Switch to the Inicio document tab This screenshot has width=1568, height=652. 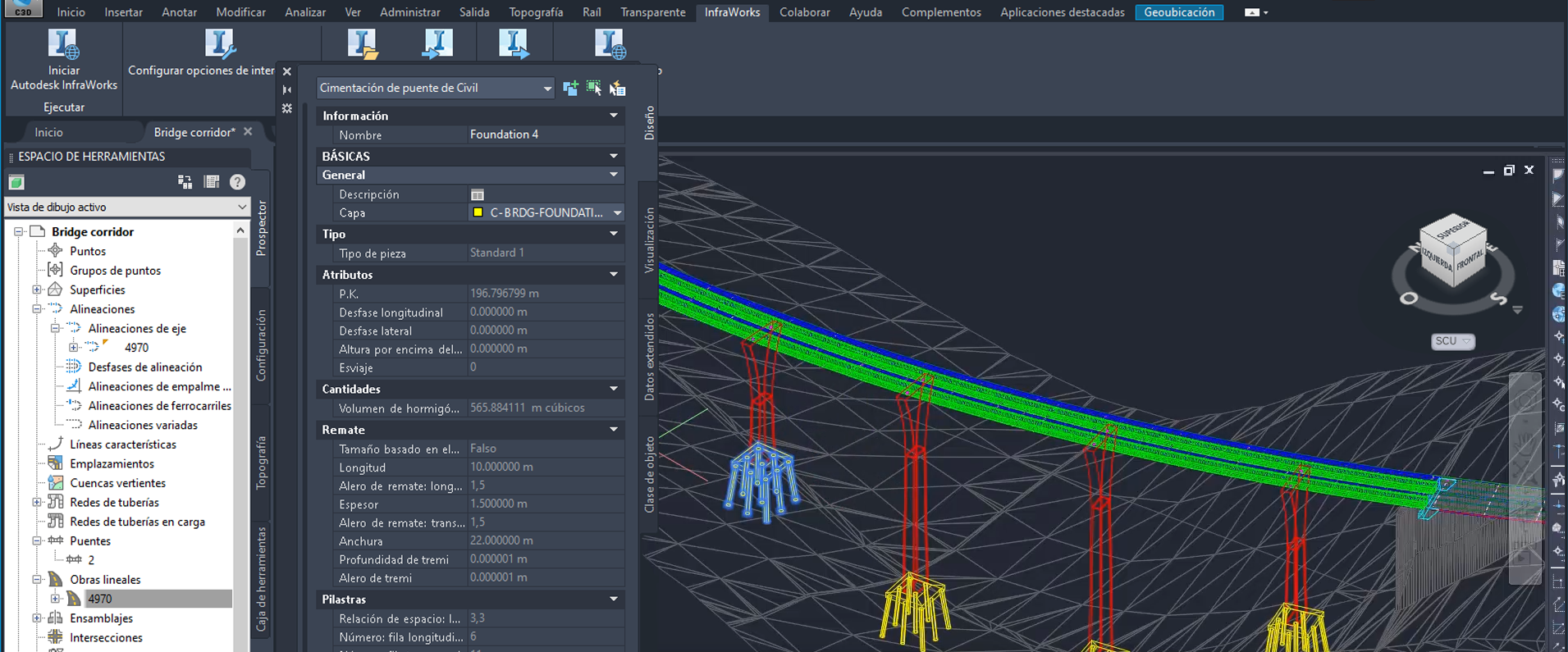click(x=48, y=132)
